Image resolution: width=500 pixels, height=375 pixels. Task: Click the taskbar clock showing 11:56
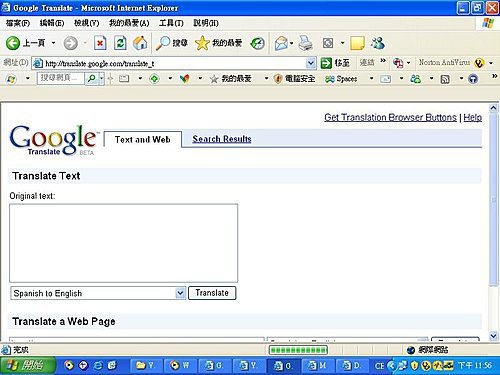475,366
